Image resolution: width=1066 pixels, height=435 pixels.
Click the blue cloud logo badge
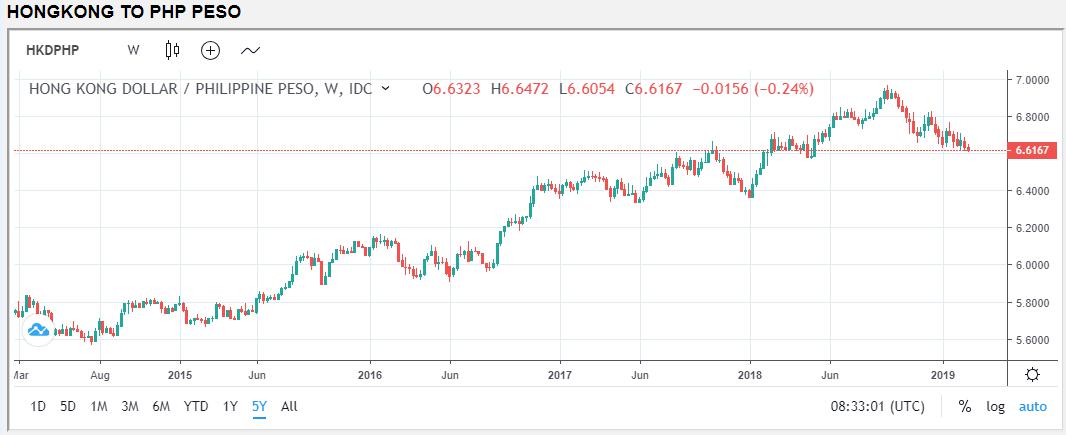click(38, 330)
